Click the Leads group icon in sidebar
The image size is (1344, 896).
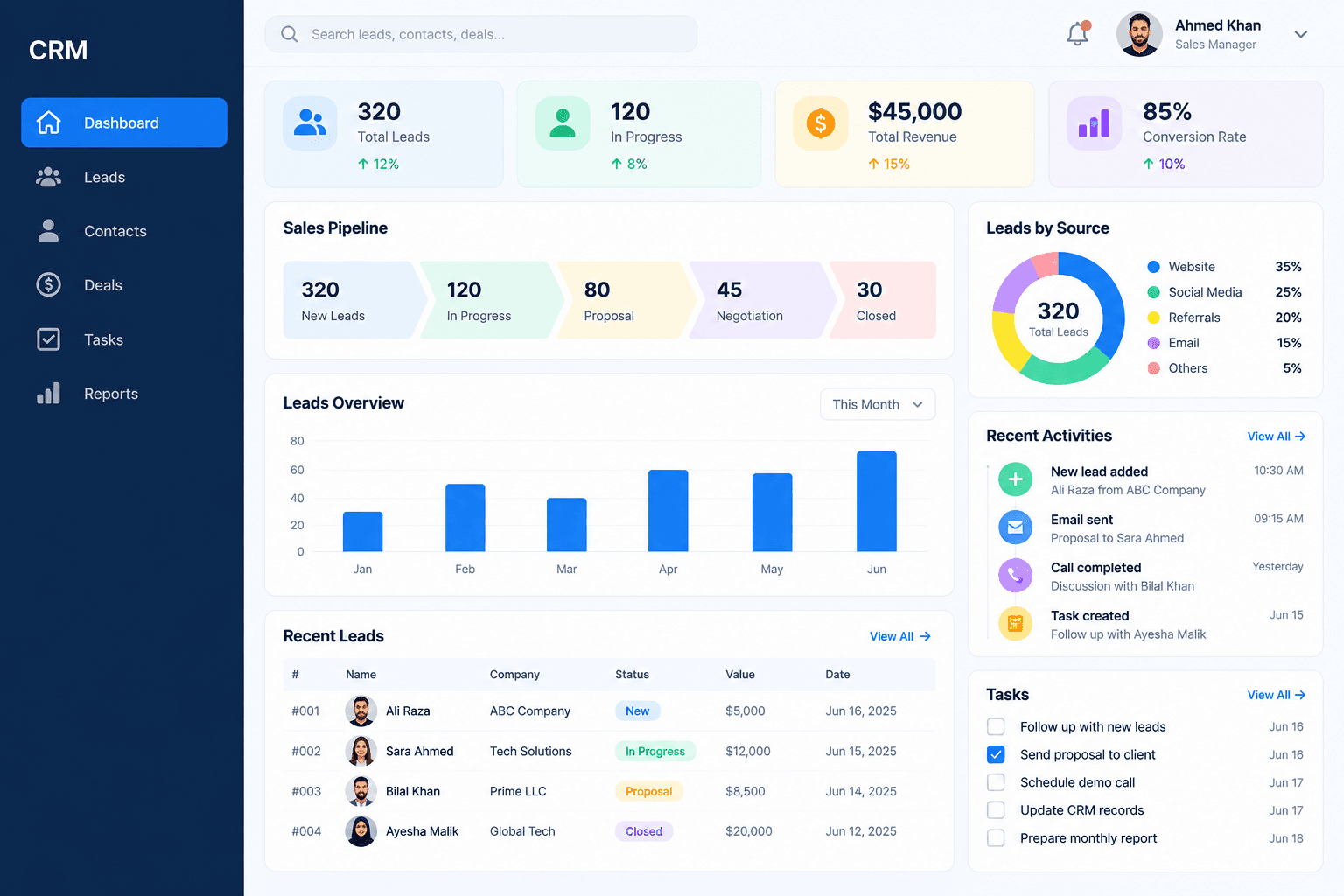(49, 177)
